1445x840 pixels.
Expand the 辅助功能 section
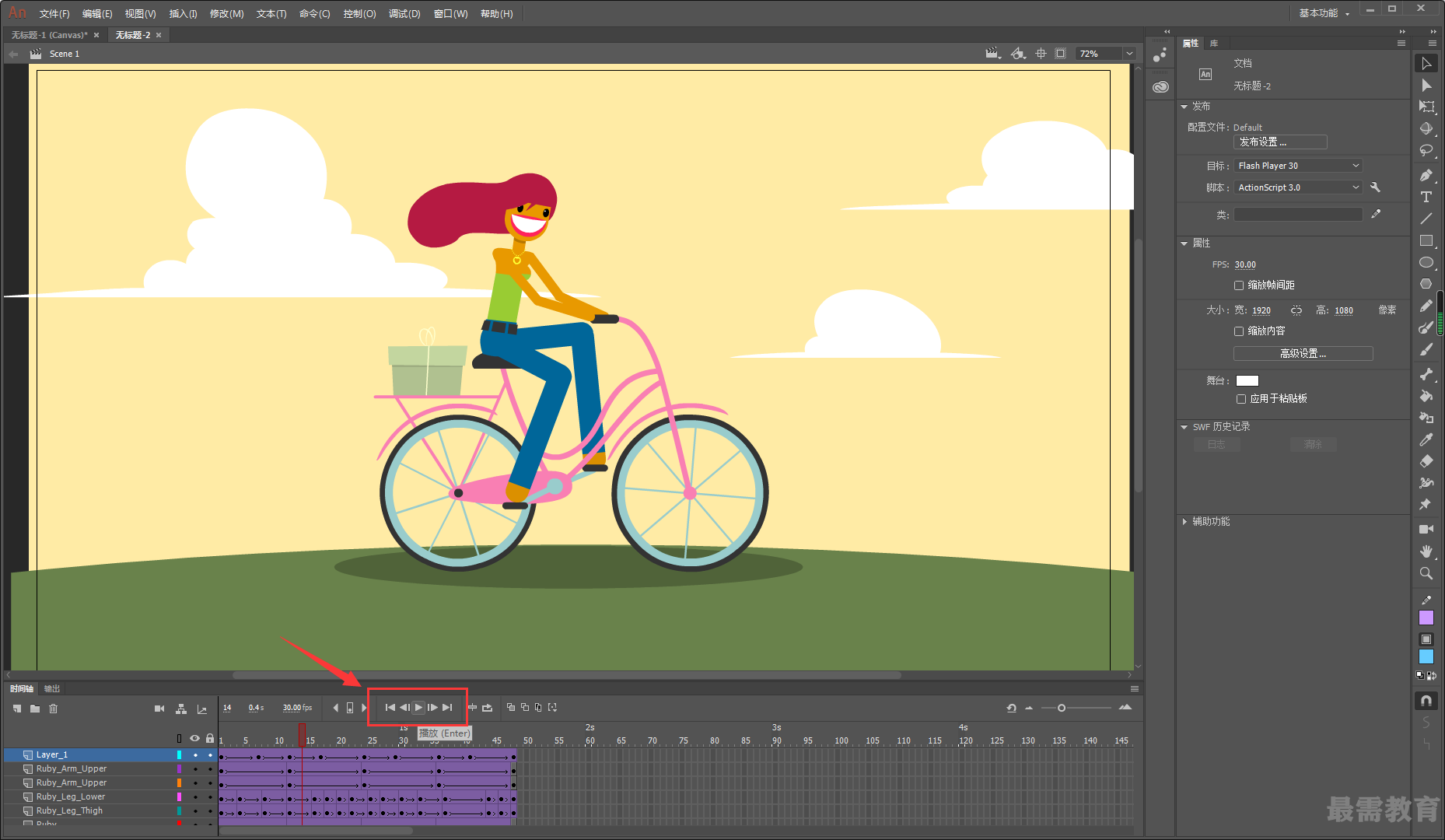1184,522
